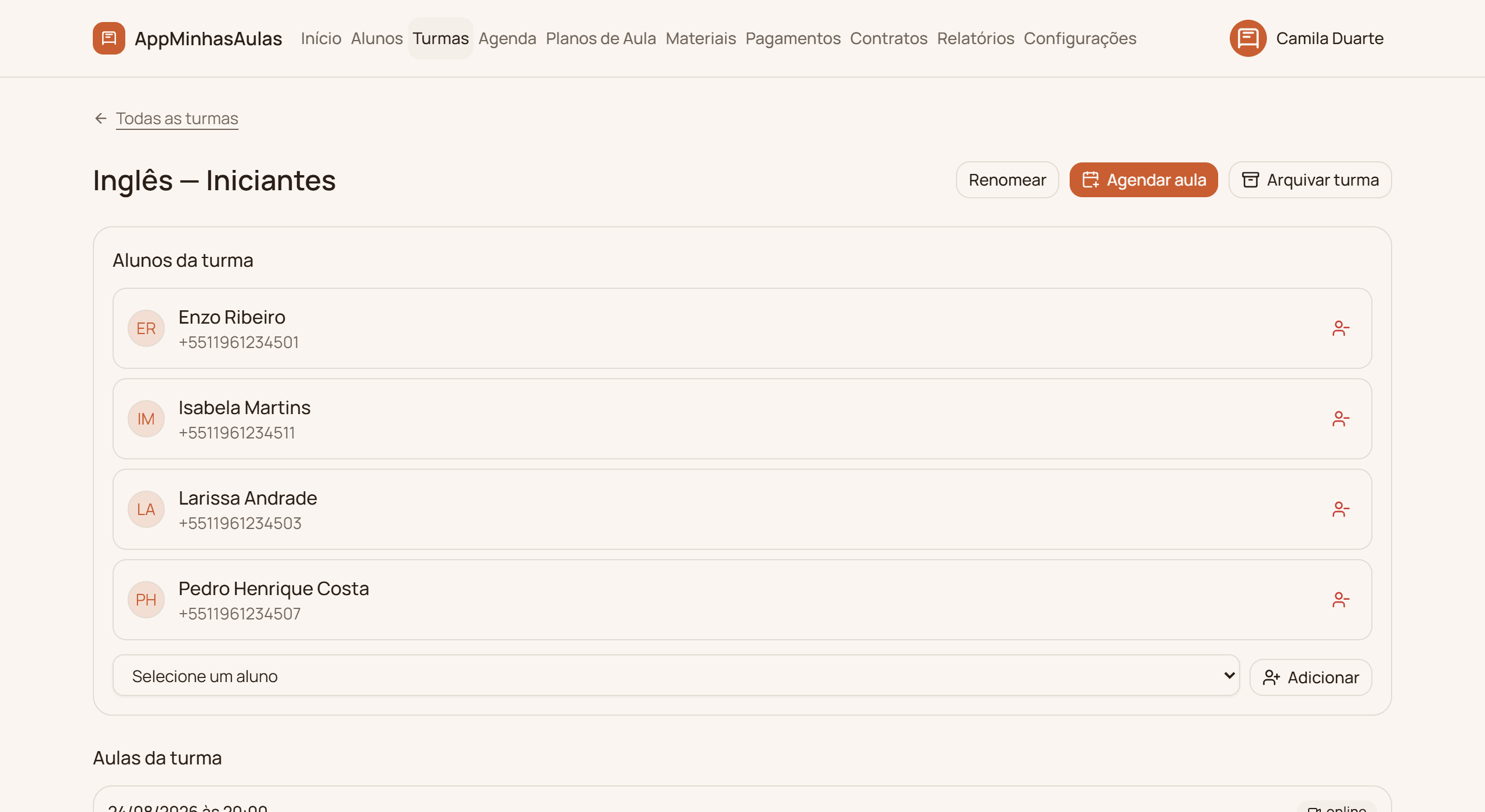This screenshot has width=1485, height=812.
Task: Remove Isabela Martins from the class
Action: [x=1341, y=419]
